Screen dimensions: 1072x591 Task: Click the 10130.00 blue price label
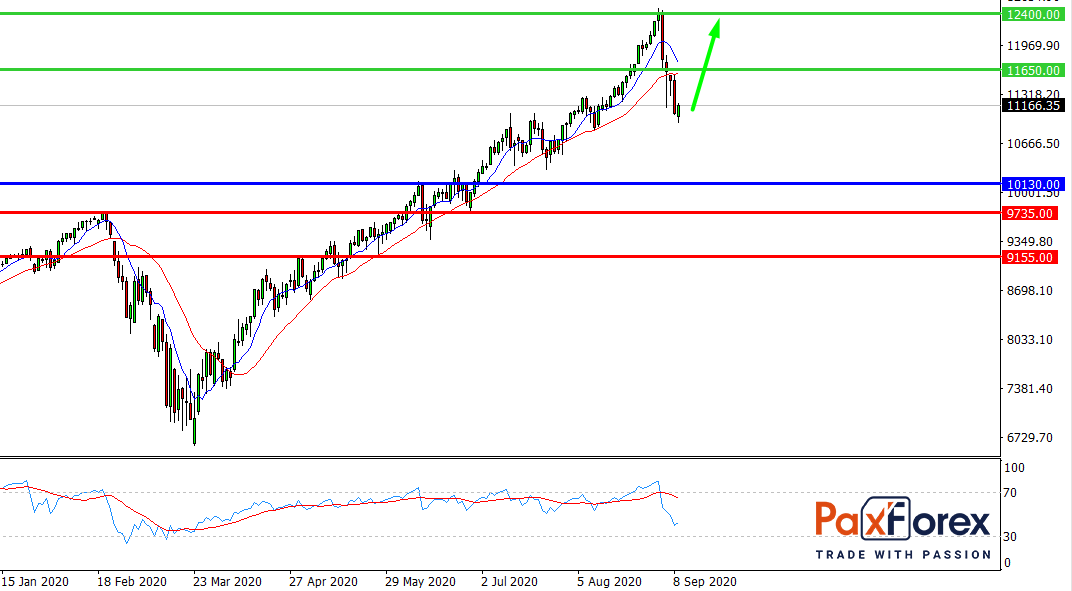pyautogui.click(x=1033, y=185)
